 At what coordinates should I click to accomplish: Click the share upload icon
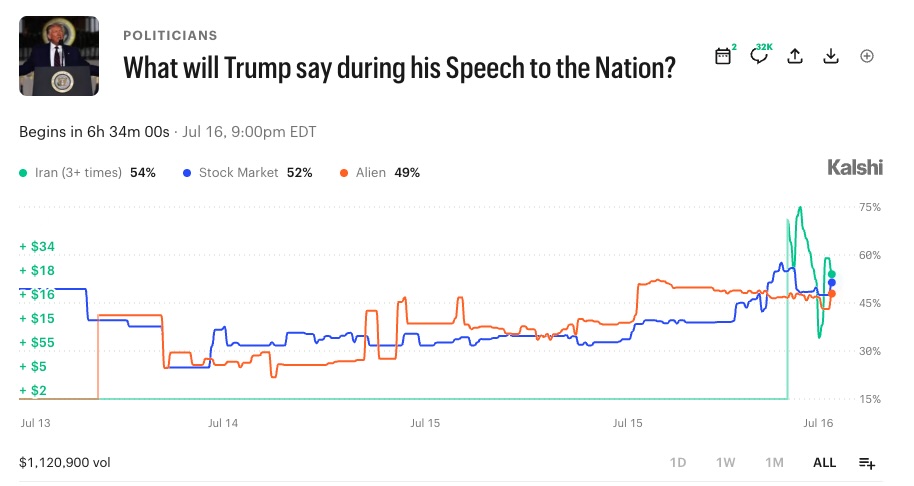[x=795, y=56]
